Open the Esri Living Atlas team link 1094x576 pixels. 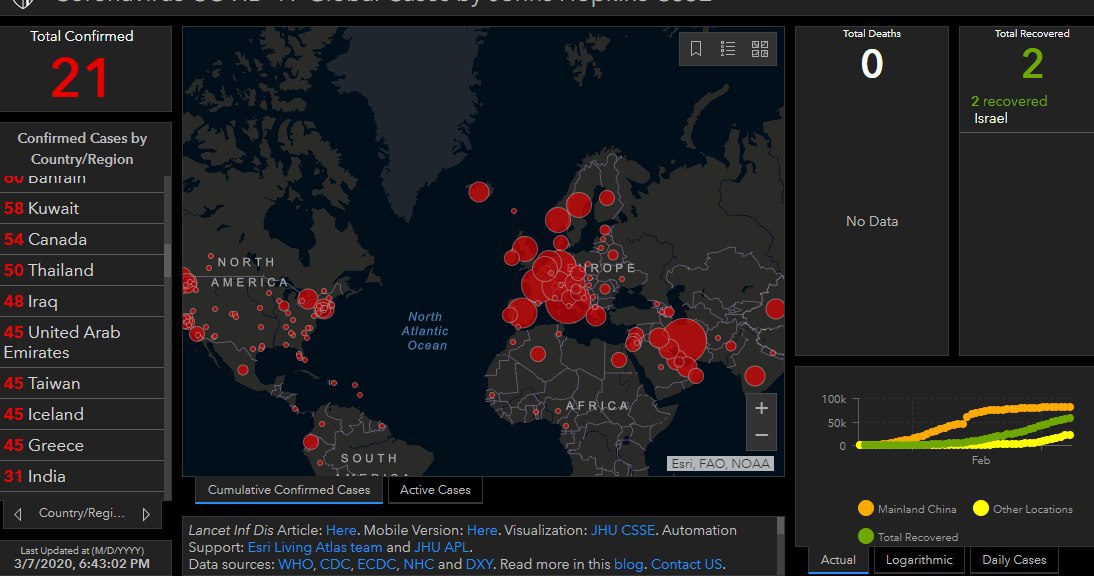point(315,547)
